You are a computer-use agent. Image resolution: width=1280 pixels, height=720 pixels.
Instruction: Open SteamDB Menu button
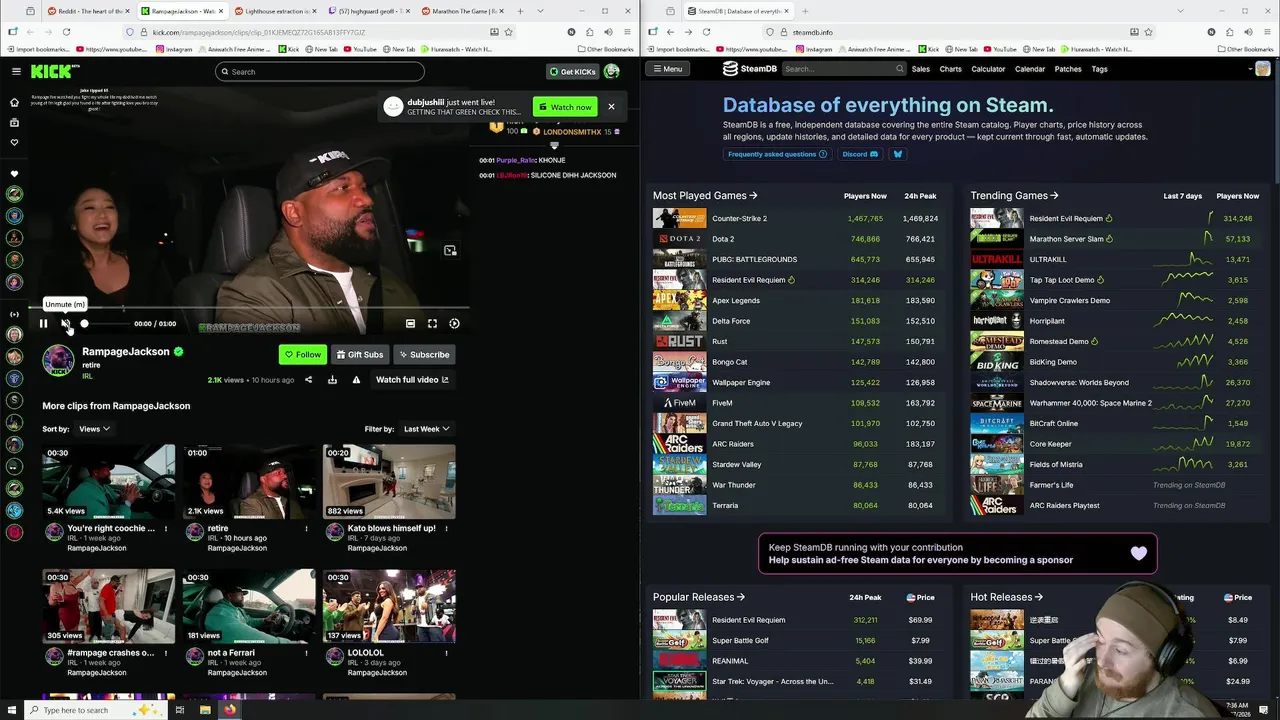667,69
